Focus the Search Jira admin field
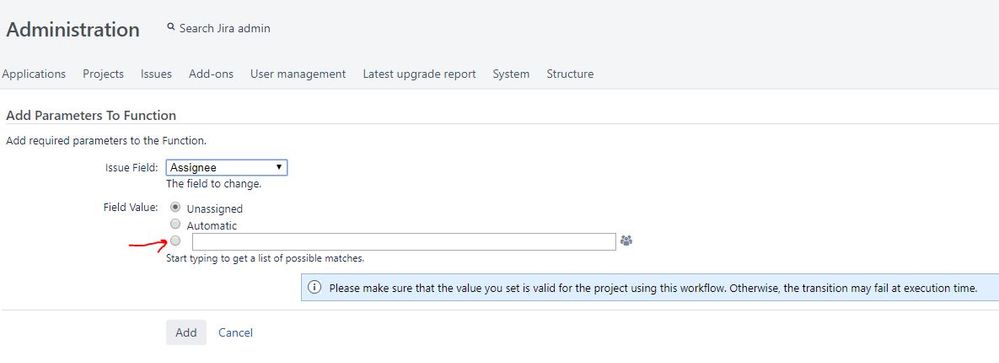999x363 pixels. [225, 28]
